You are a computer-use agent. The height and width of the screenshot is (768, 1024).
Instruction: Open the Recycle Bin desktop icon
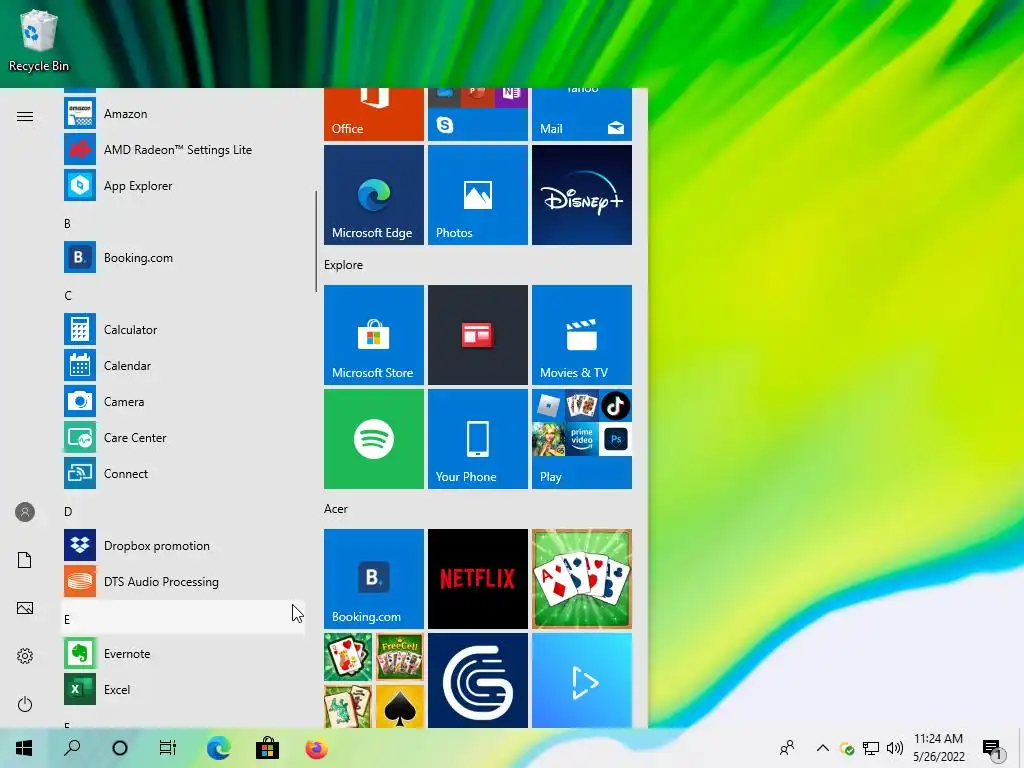click(x=39, y=40)
